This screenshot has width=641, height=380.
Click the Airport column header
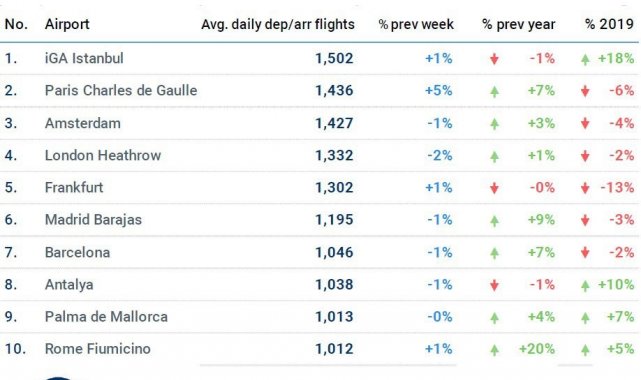pos(67,25)
